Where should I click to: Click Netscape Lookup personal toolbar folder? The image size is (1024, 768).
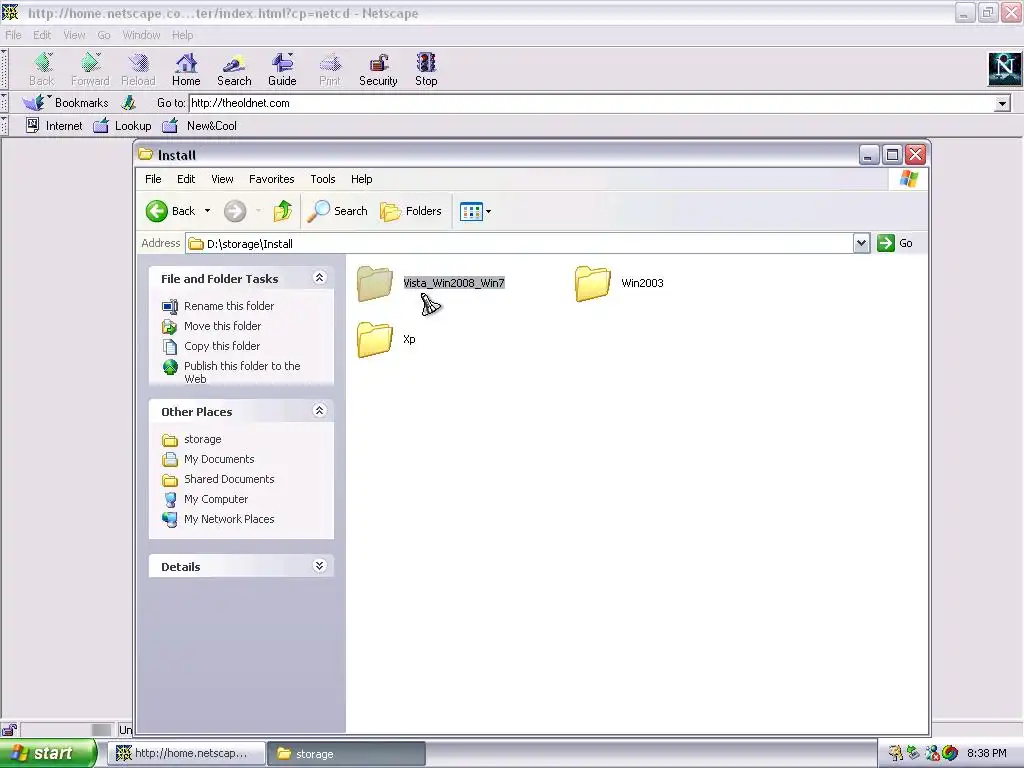pyautogui.click(x=122, y=125)
